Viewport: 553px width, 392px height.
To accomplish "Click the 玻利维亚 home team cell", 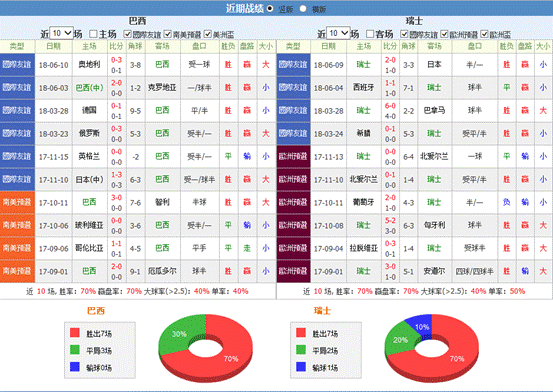I will click(89, 225).
